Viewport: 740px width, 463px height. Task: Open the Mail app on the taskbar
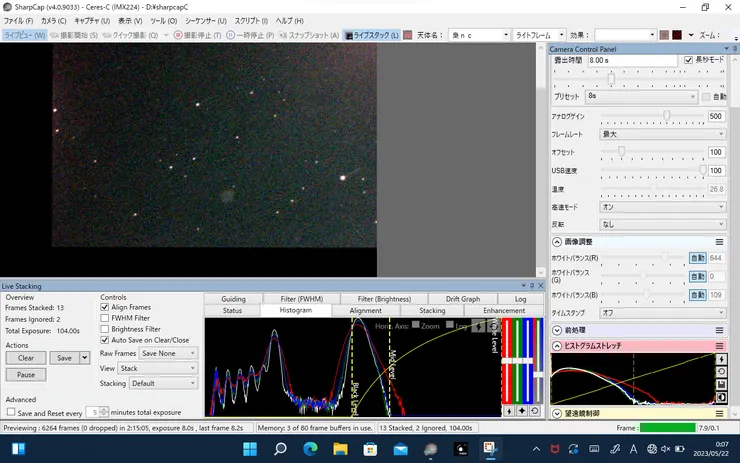pos(400,449)
